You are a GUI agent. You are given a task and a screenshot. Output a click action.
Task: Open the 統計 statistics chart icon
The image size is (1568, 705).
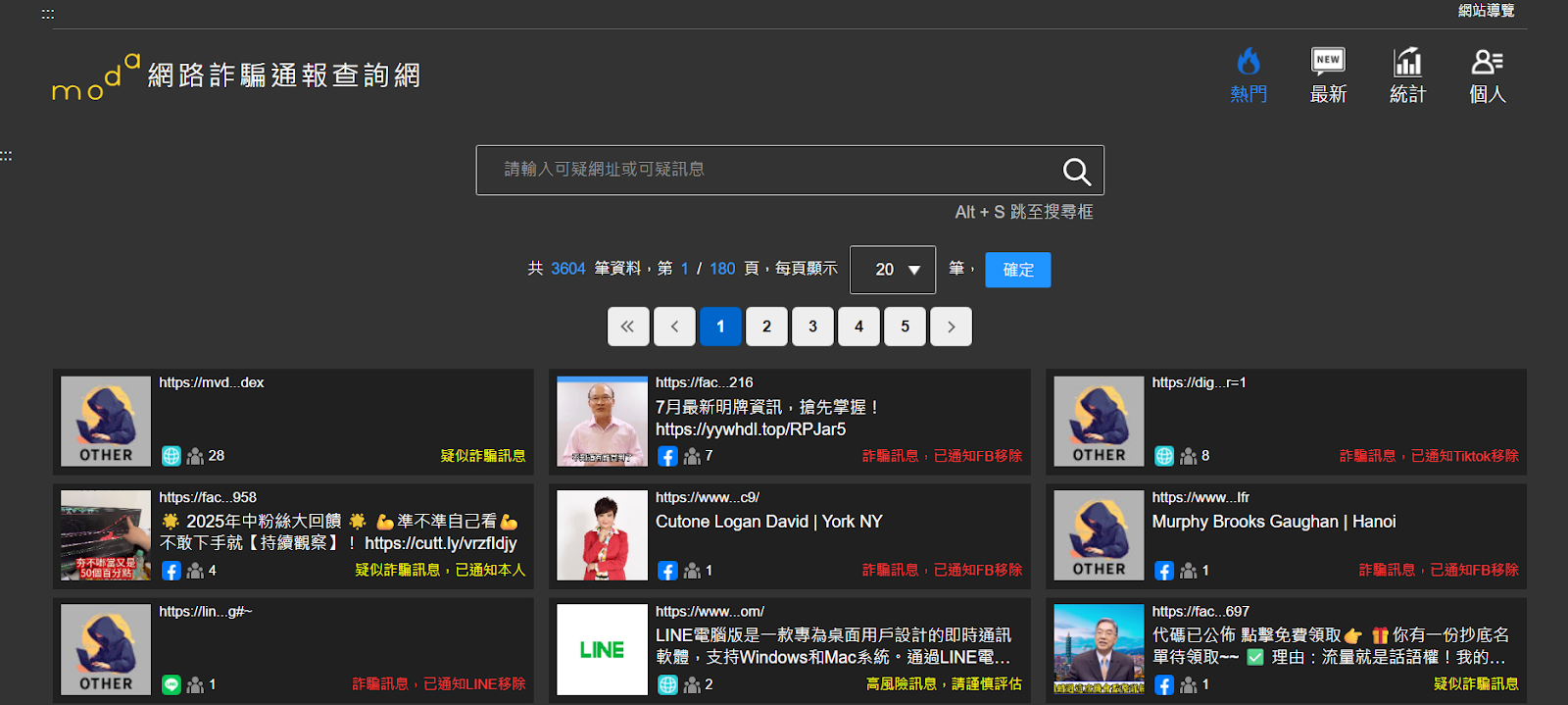[1407, 75]
